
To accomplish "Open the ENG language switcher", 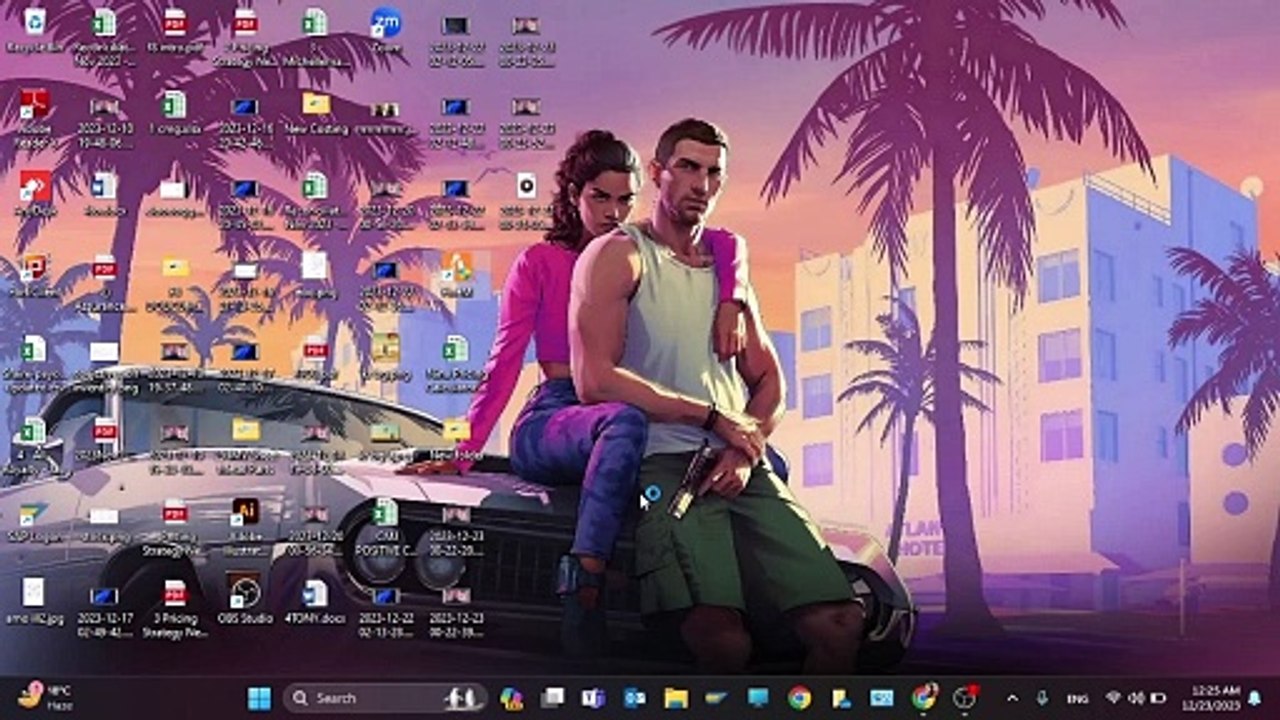I will coord(1078,698).
